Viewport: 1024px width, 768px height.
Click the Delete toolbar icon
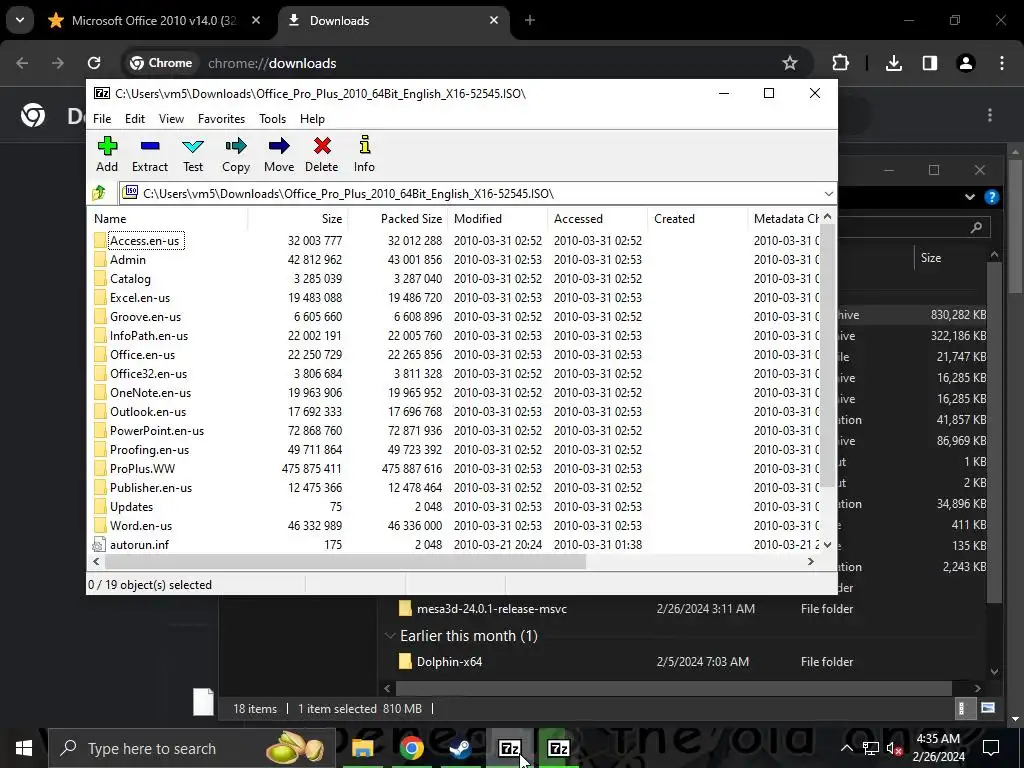click(x=321, y=154)
